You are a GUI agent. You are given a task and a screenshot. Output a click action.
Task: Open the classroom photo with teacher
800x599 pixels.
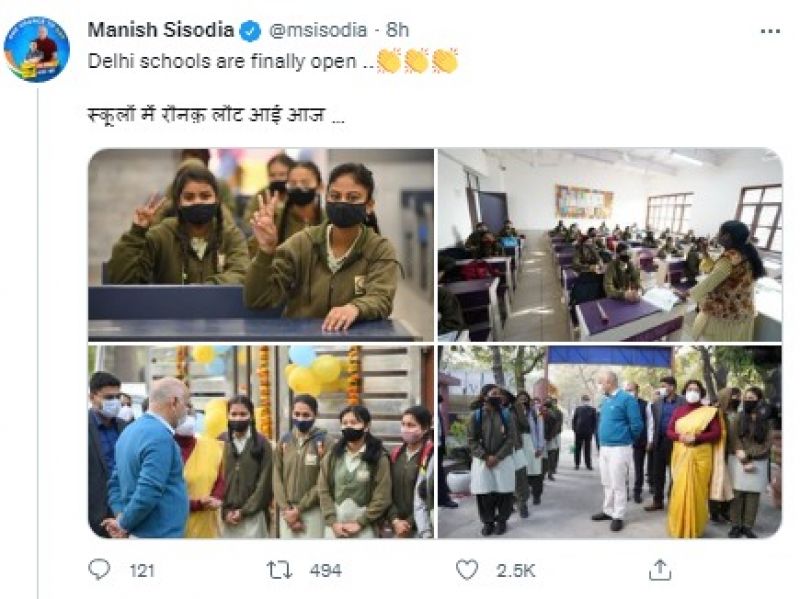(x=610, y=244)
